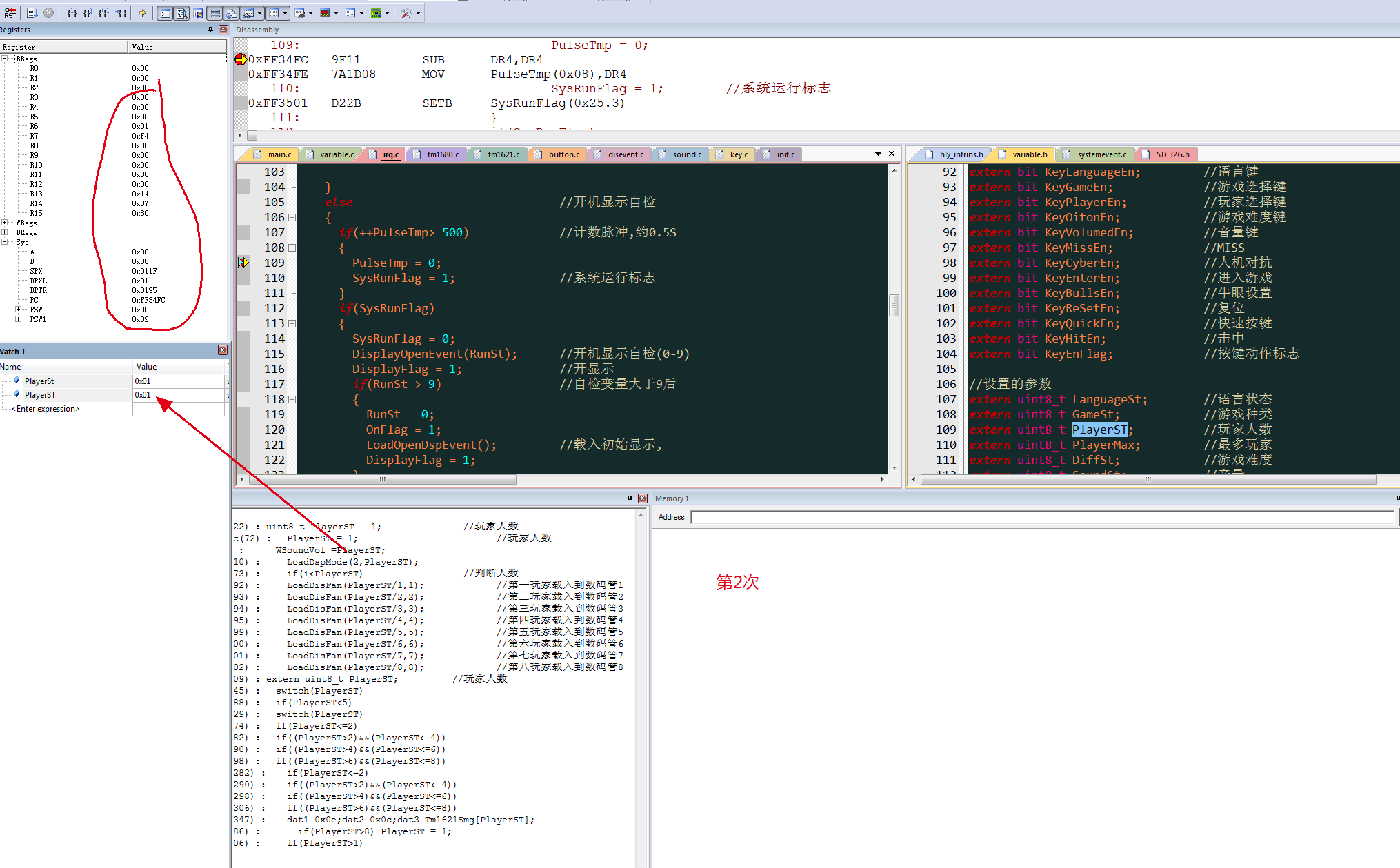Expand the WRegs register group
The image size is (1400, 868).
[x=5, y=223]
